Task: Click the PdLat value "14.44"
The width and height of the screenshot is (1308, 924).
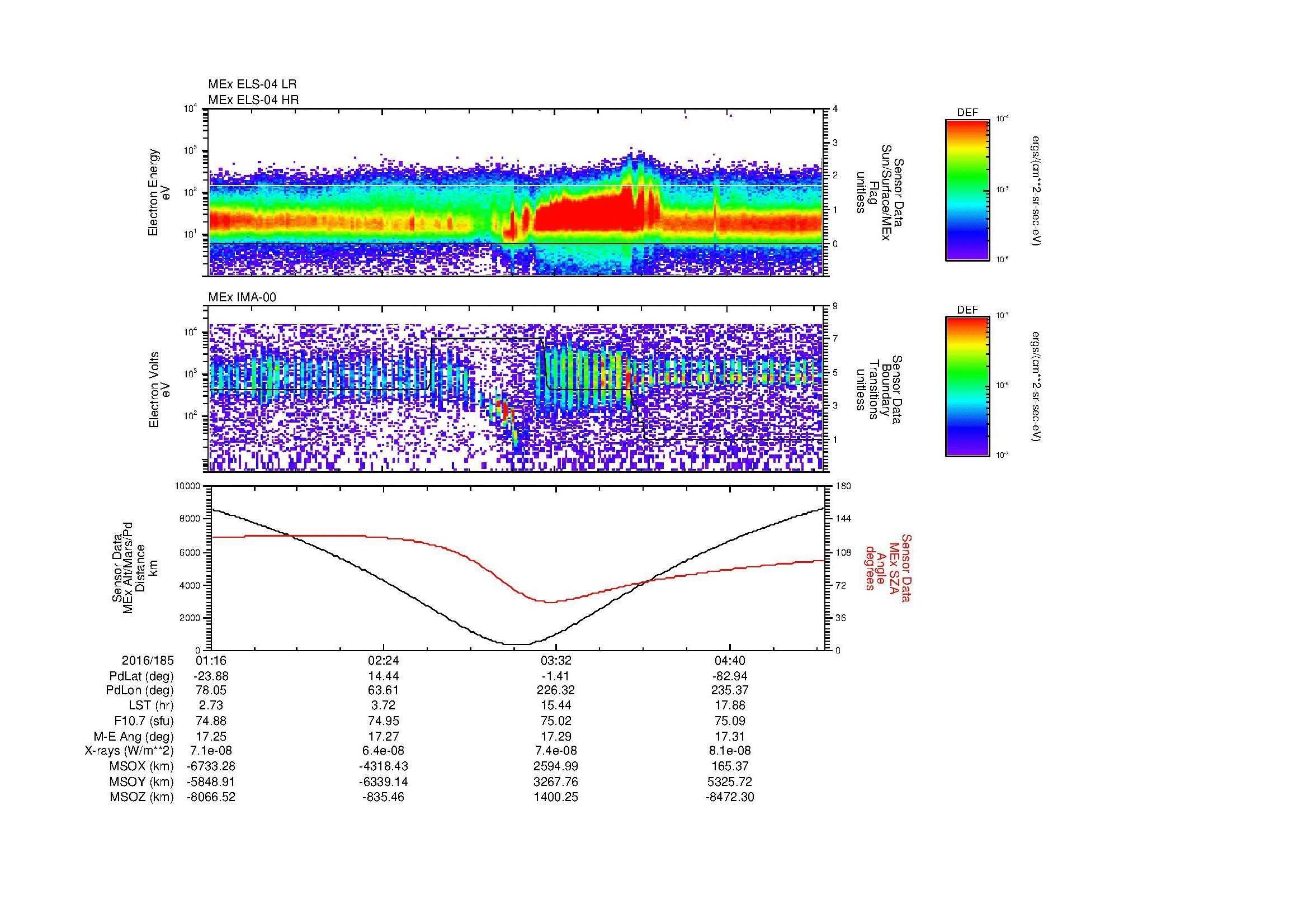Action: click(x=384, y=676)
